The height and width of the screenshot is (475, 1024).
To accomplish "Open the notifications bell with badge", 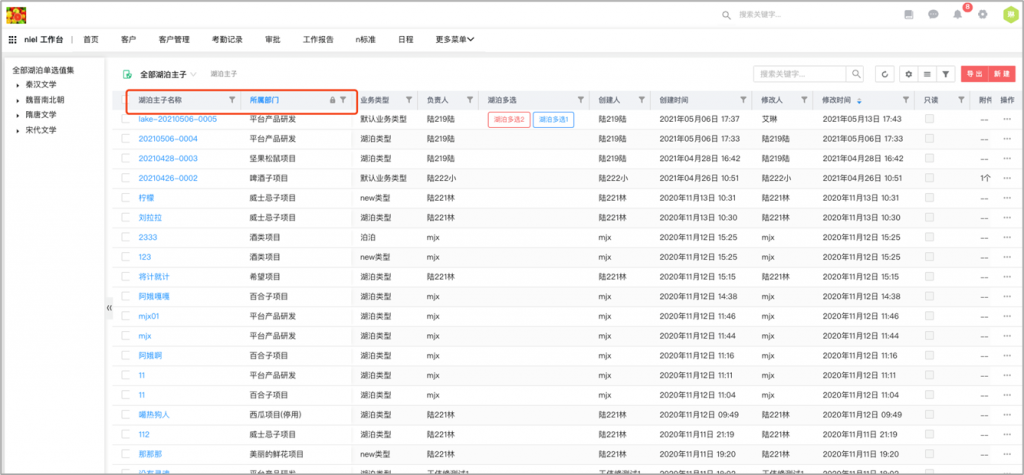I will coord(957,15).
